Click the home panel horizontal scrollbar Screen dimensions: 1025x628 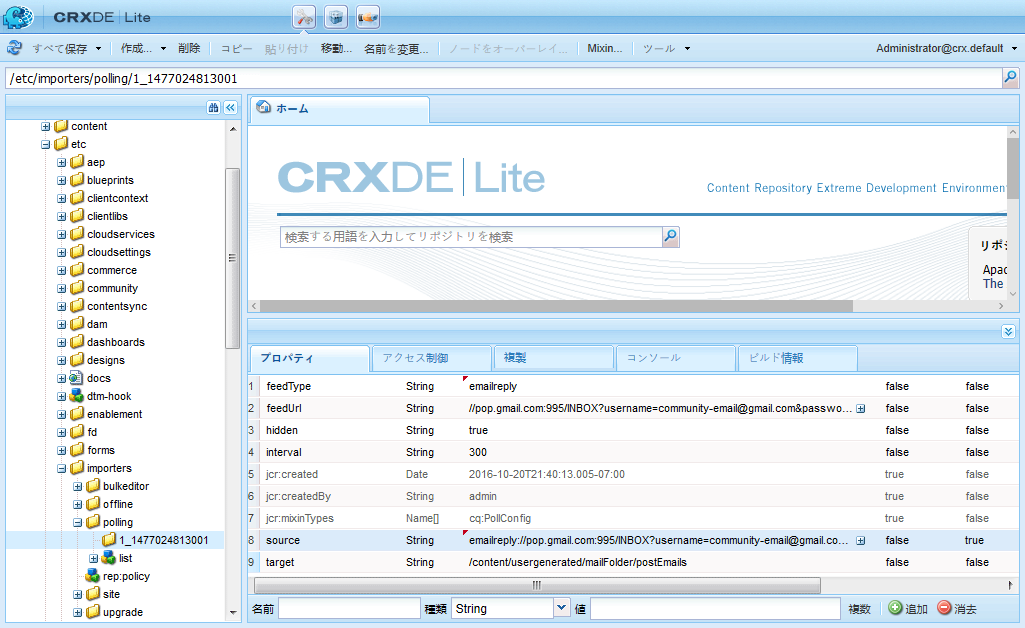pyautogui.click(x=556, y=306)
